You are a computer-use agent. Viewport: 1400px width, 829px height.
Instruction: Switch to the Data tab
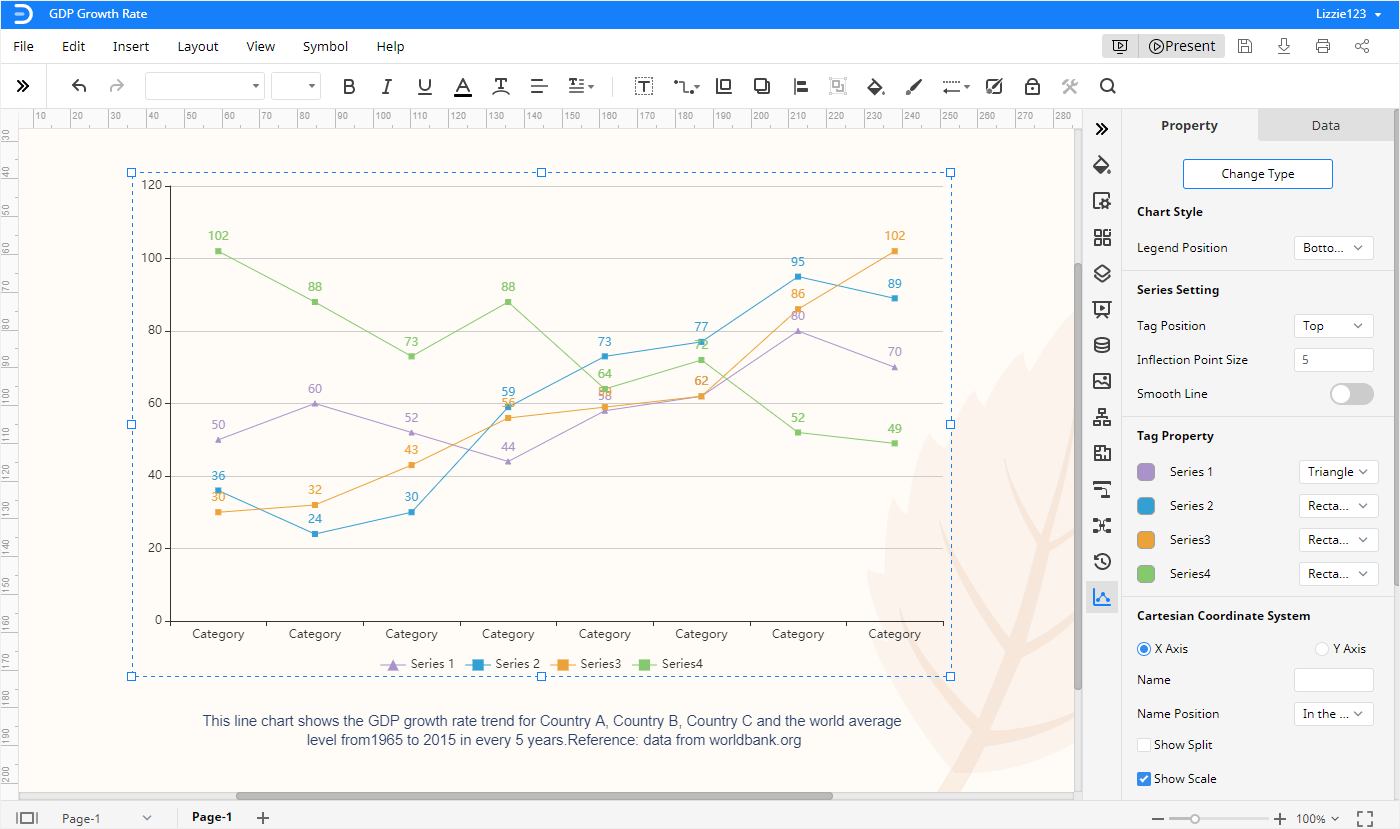1325,126
